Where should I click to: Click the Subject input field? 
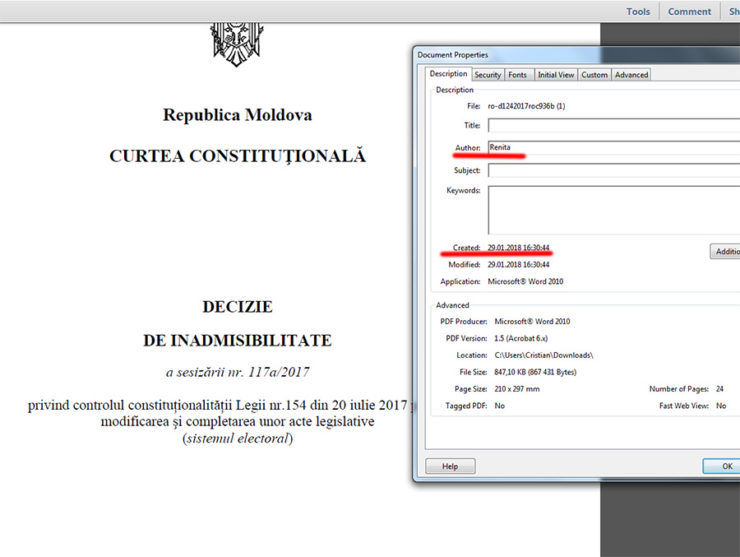(614, 170)
